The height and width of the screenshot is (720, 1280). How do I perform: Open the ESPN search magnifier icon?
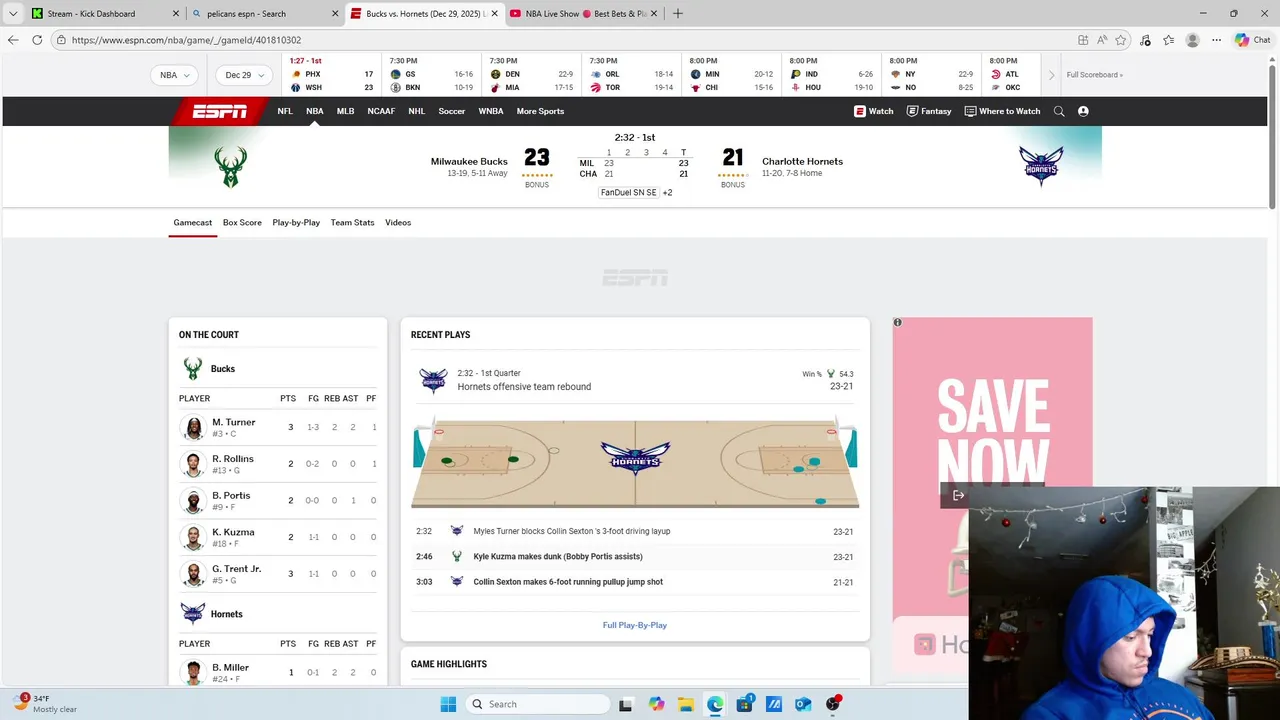(x=1059, y=111)
